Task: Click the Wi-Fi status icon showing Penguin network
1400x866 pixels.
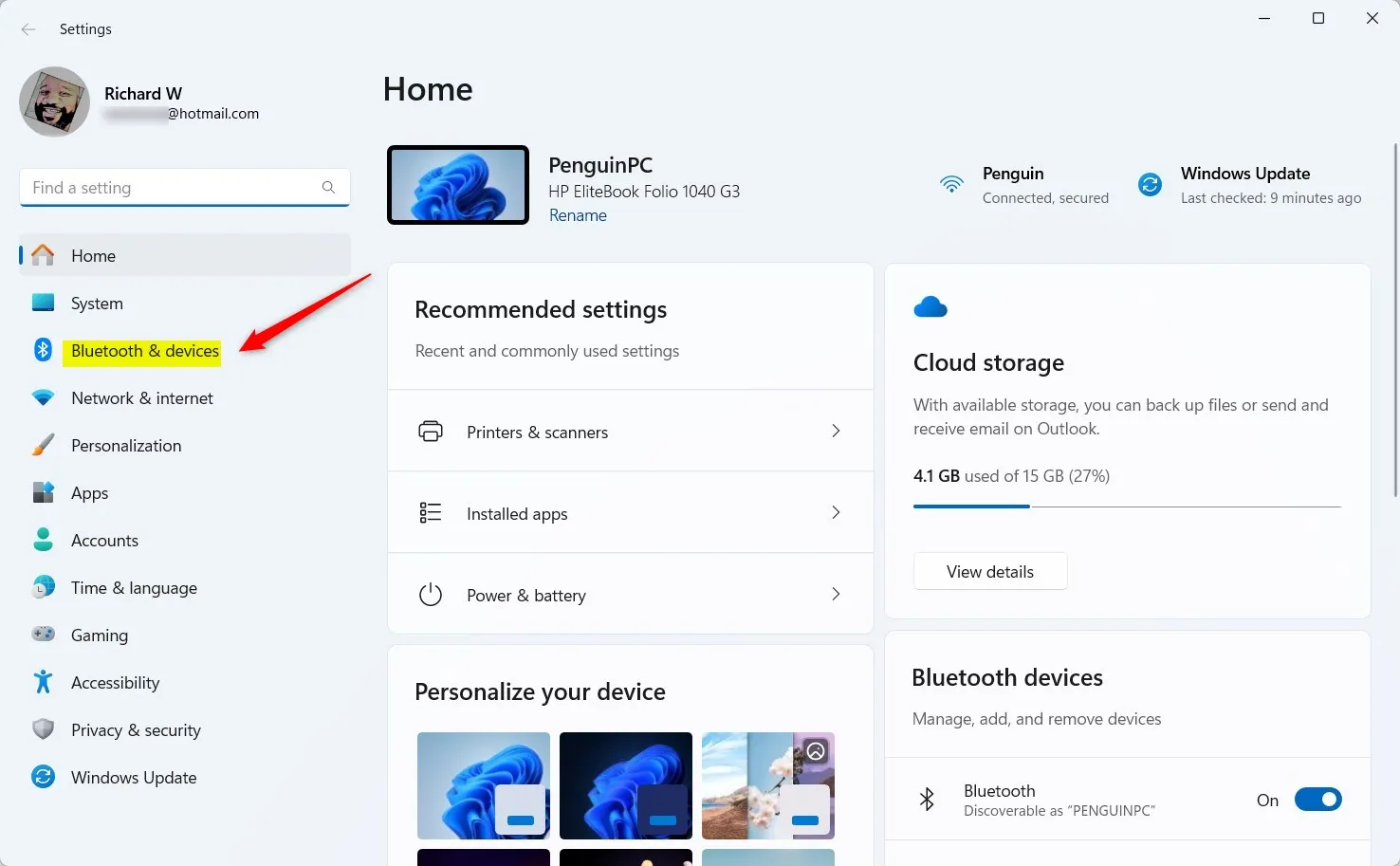Action: point(951,185)
